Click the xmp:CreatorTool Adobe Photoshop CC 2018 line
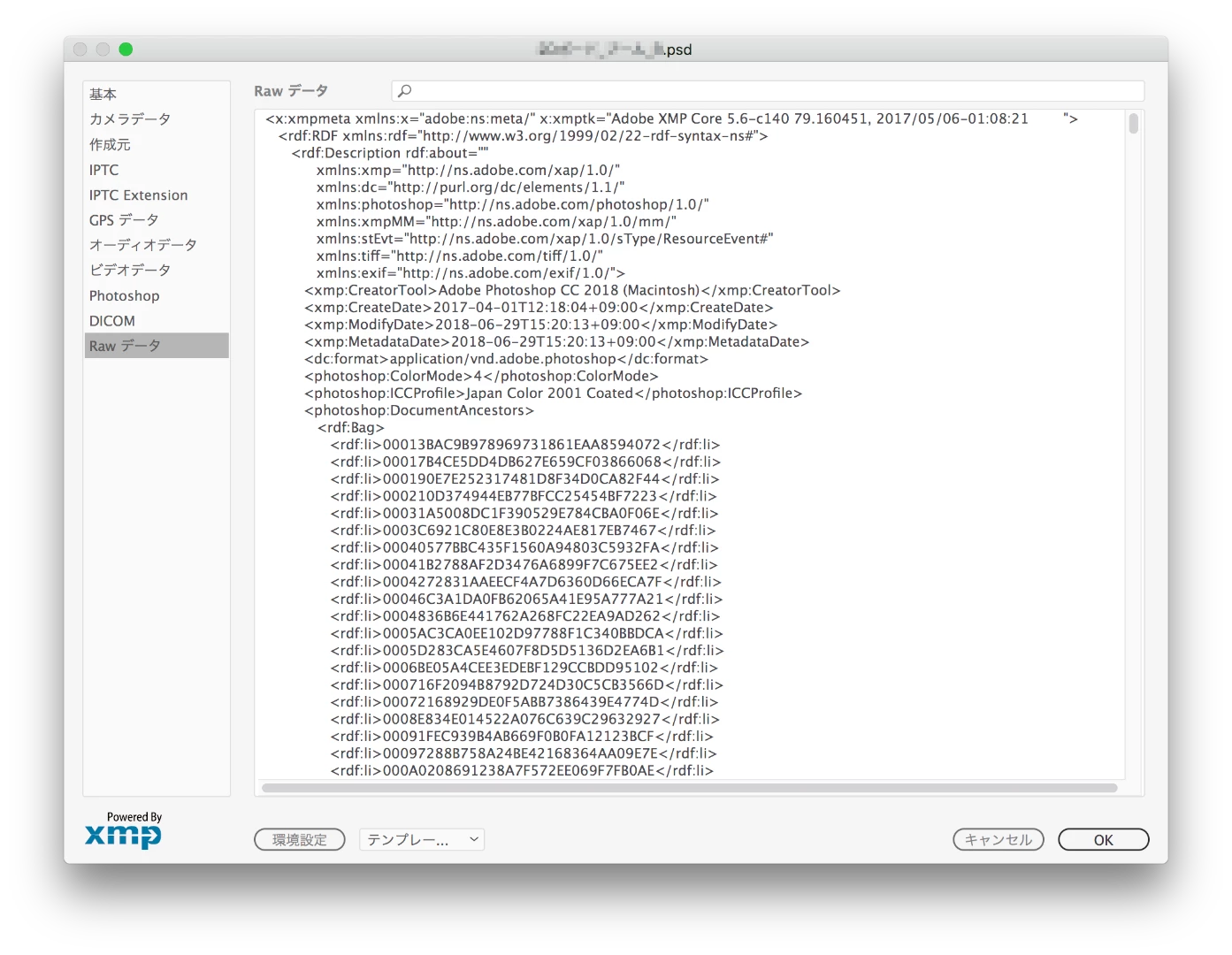This screenshot has height=955, width=1232. tap(572, 290)
